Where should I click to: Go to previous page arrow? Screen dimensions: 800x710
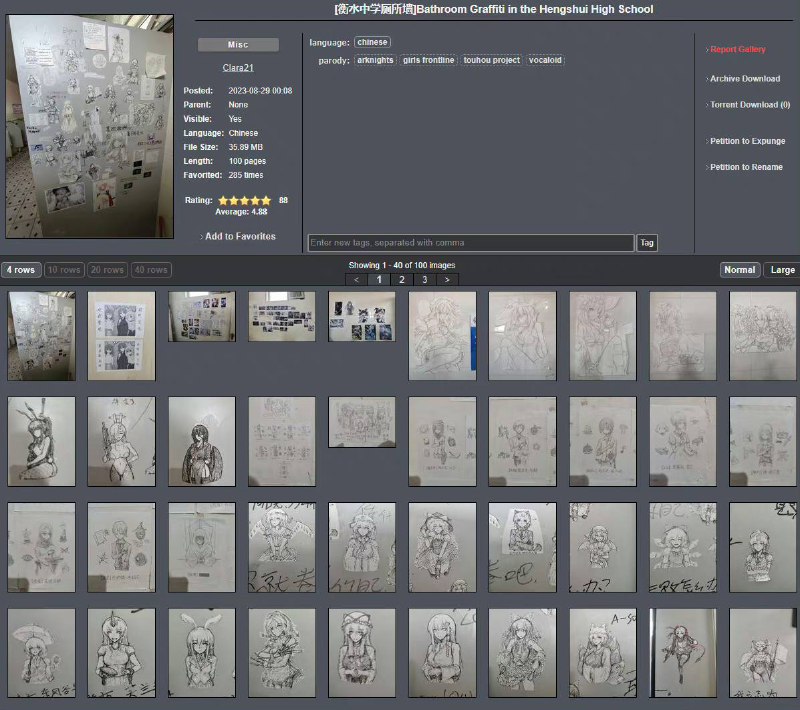click(356, 280)
